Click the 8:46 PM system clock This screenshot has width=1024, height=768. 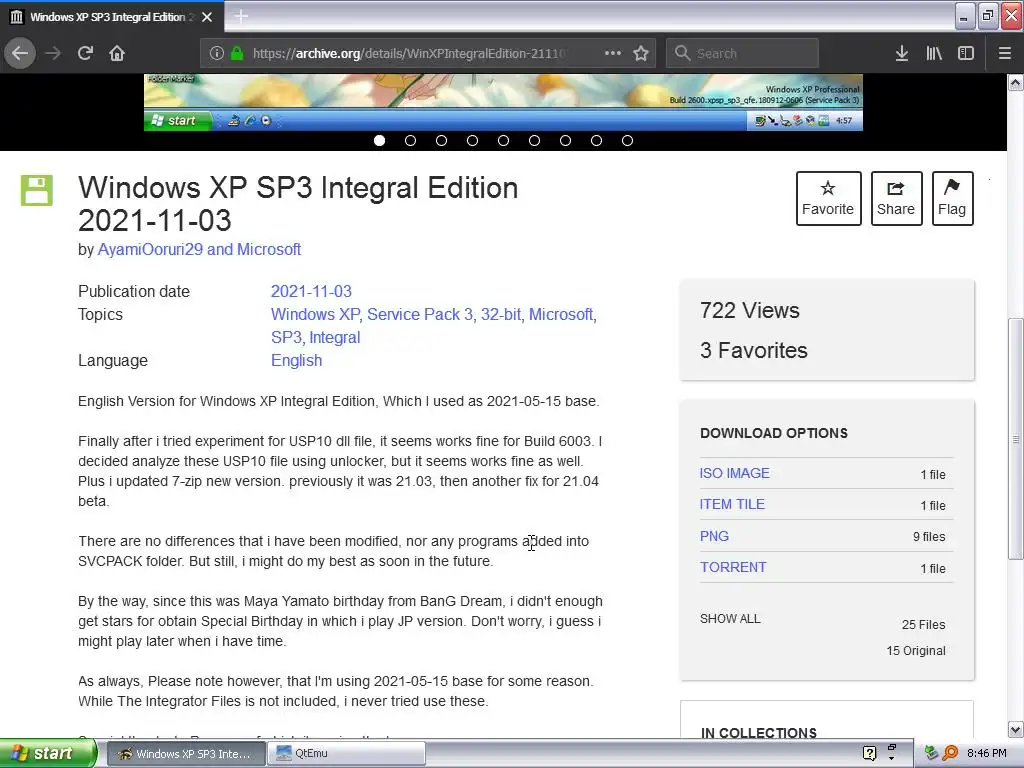[x=987, y=753]
